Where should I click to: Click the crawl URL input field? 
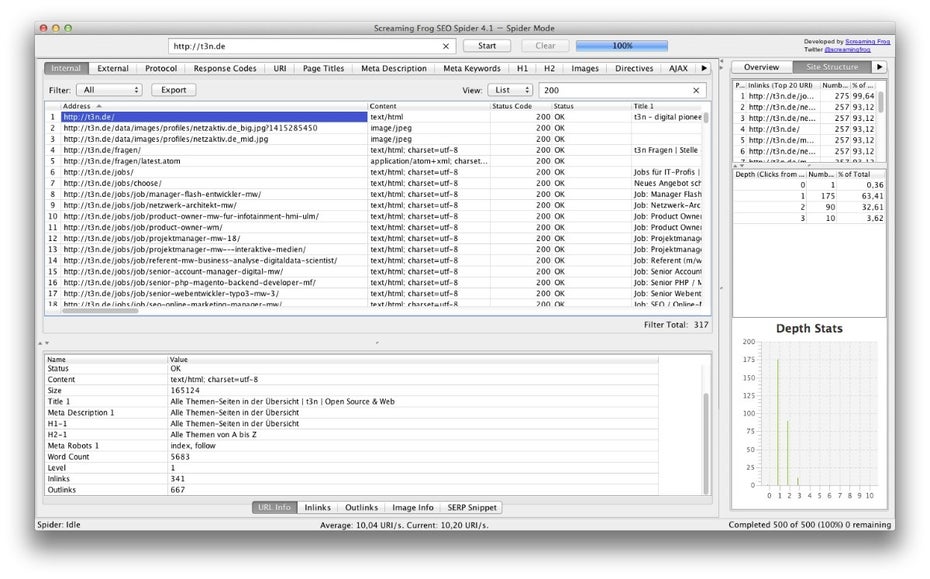pos(312,46)
